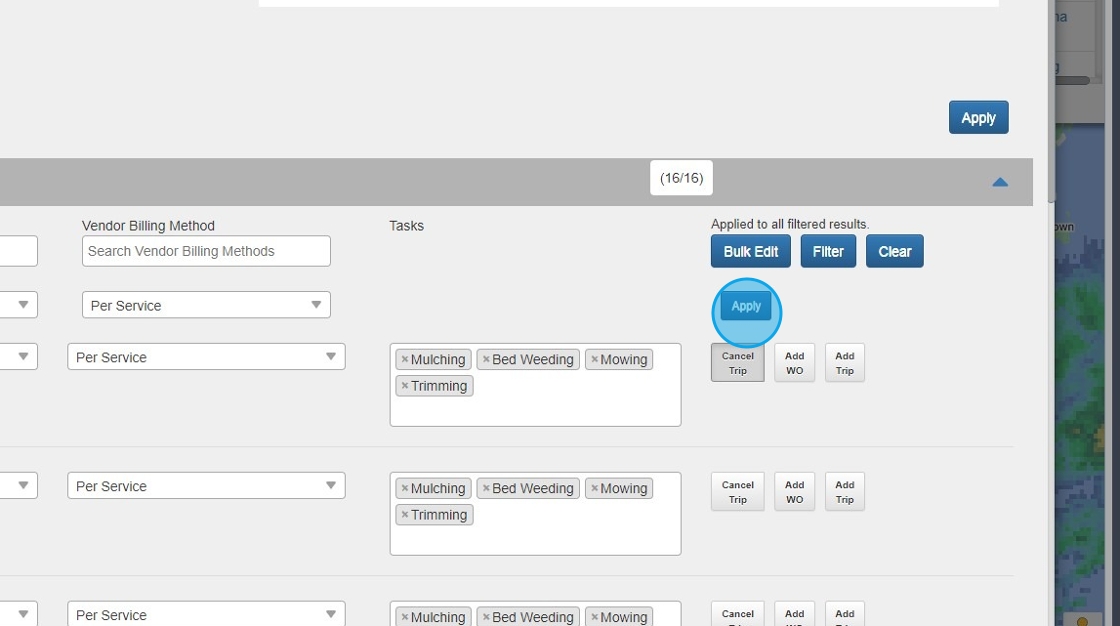Clear the applied filters

coord(894,251)
